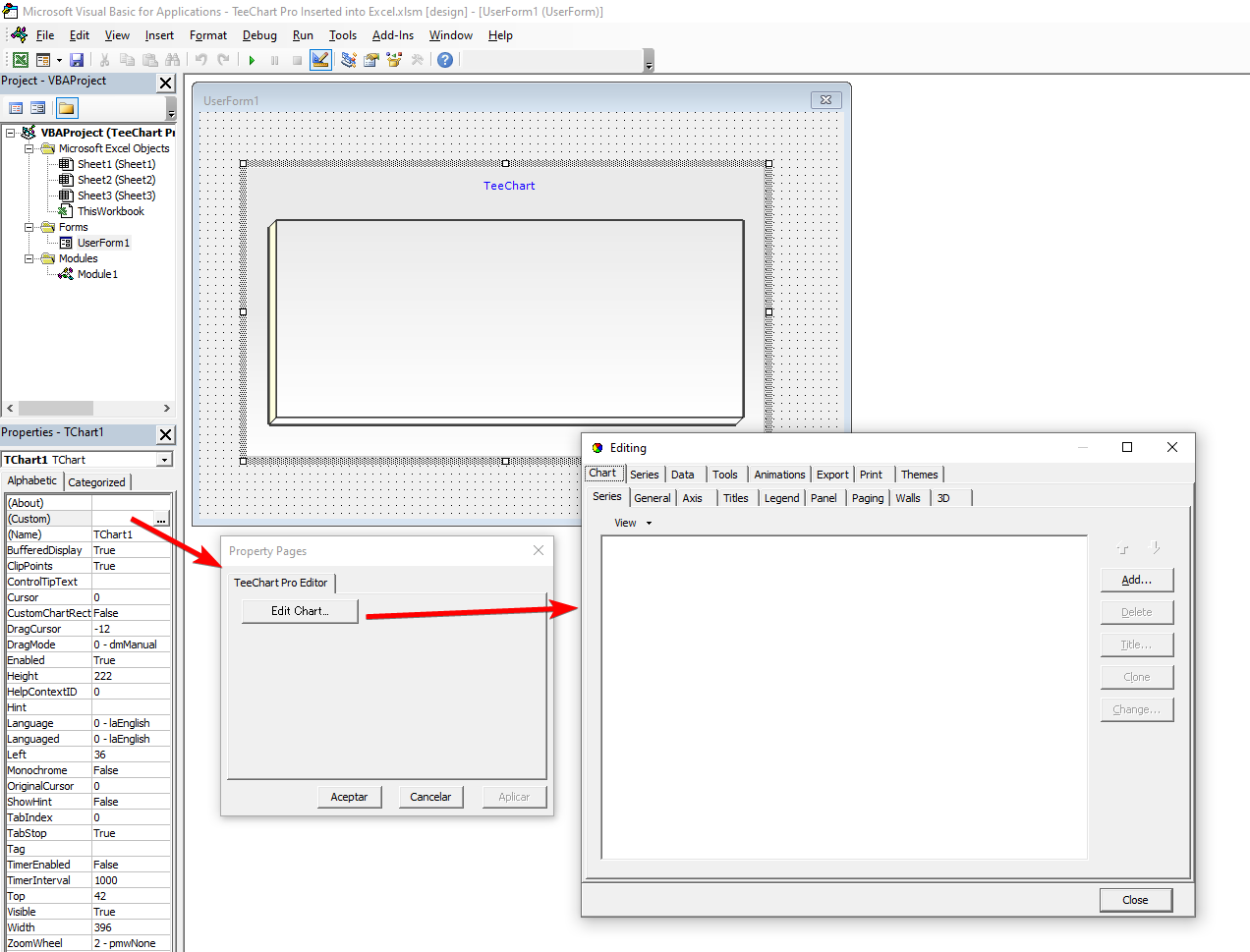The width and height of the screenshot is (1250, 952).
Task: Select Module1 in the project tree
Action: tap(97, 274)
